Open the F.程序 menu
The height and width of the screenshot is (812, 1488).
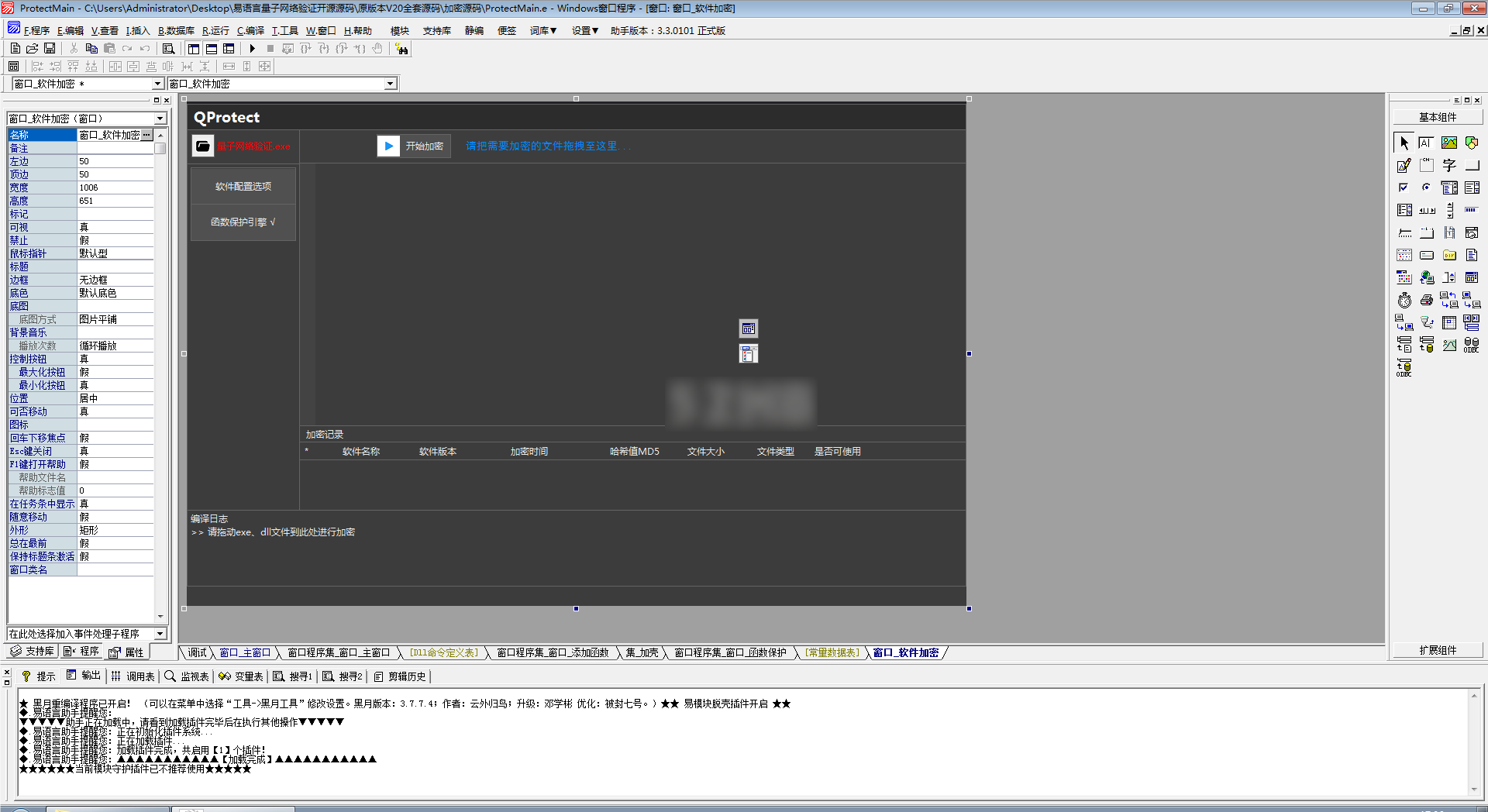coord(36,31)
